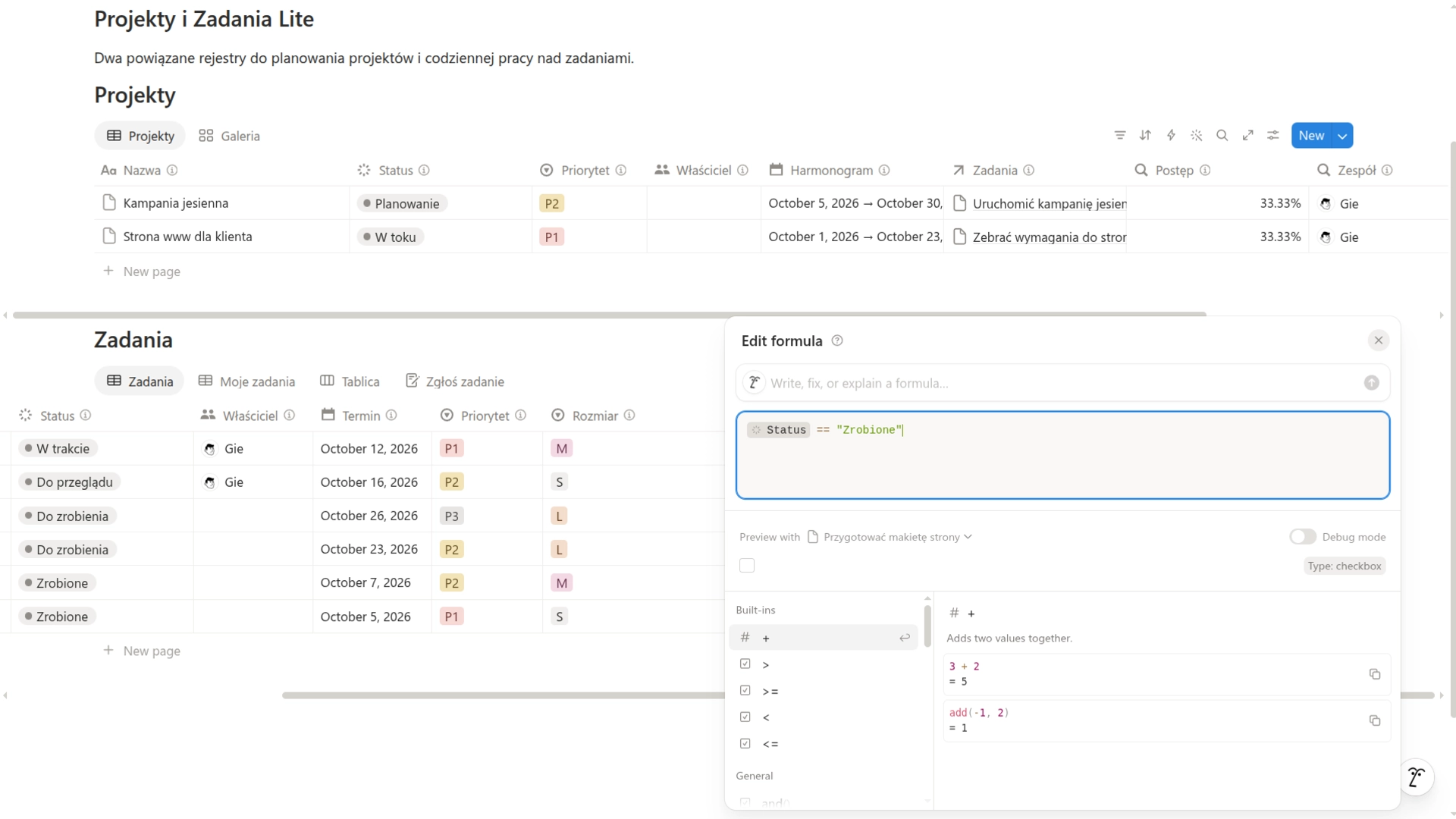Screen dimensions: 1456x819
Task: Click inside the formula editor box
Action: [1062, 456]
